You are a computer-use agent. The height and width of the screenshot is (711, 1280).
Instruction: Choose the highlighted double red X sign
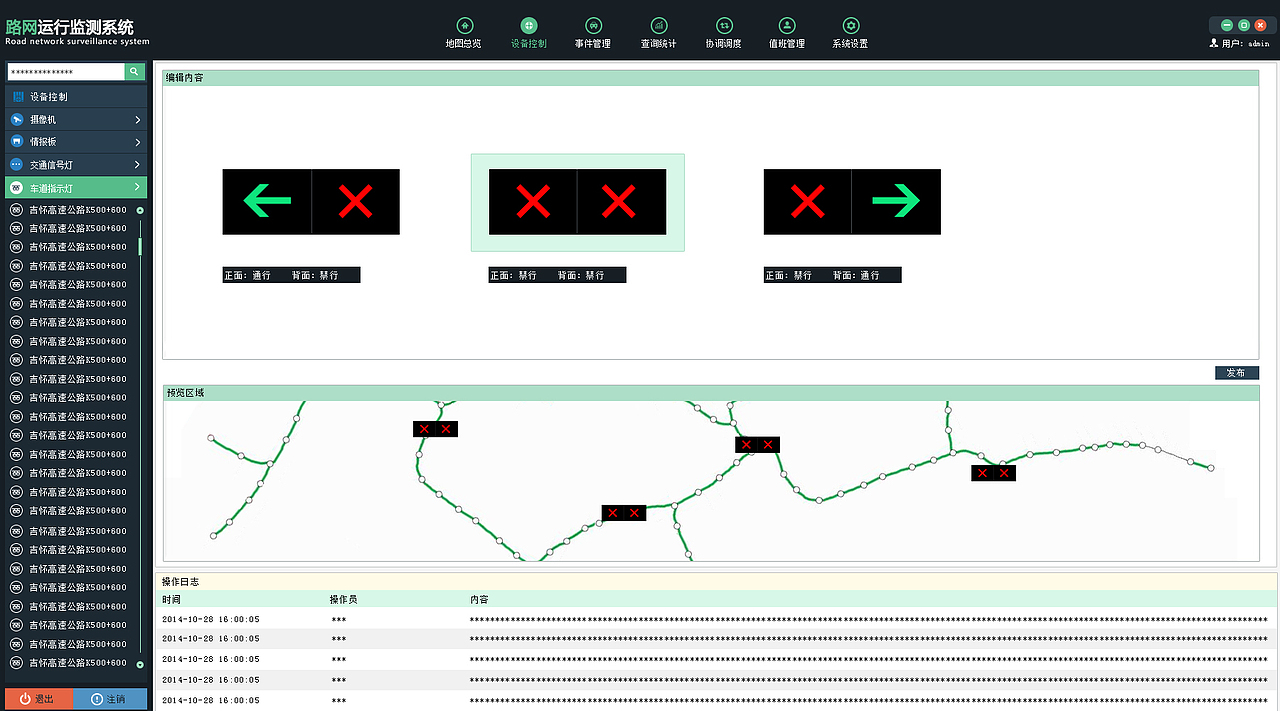[577, 202]
